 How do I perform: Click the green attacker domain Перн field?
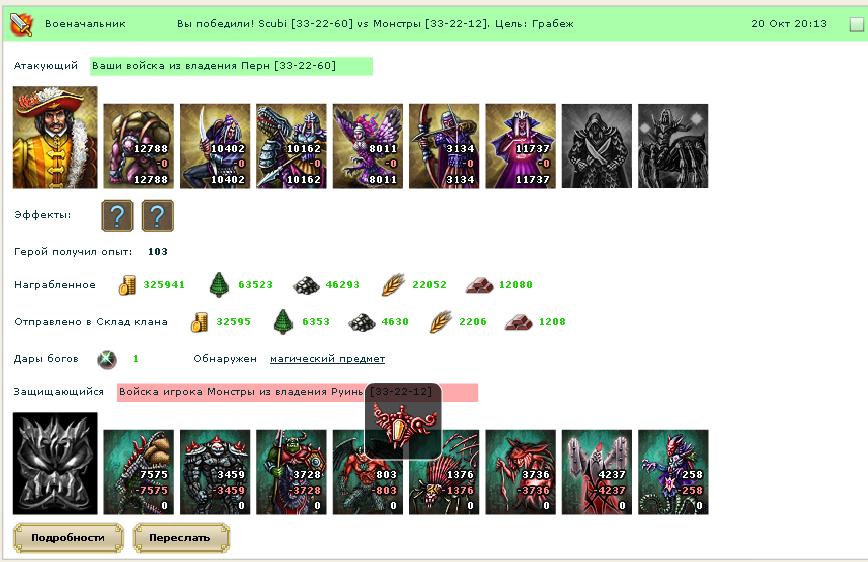pyautogui.click(x=231, y=66)
